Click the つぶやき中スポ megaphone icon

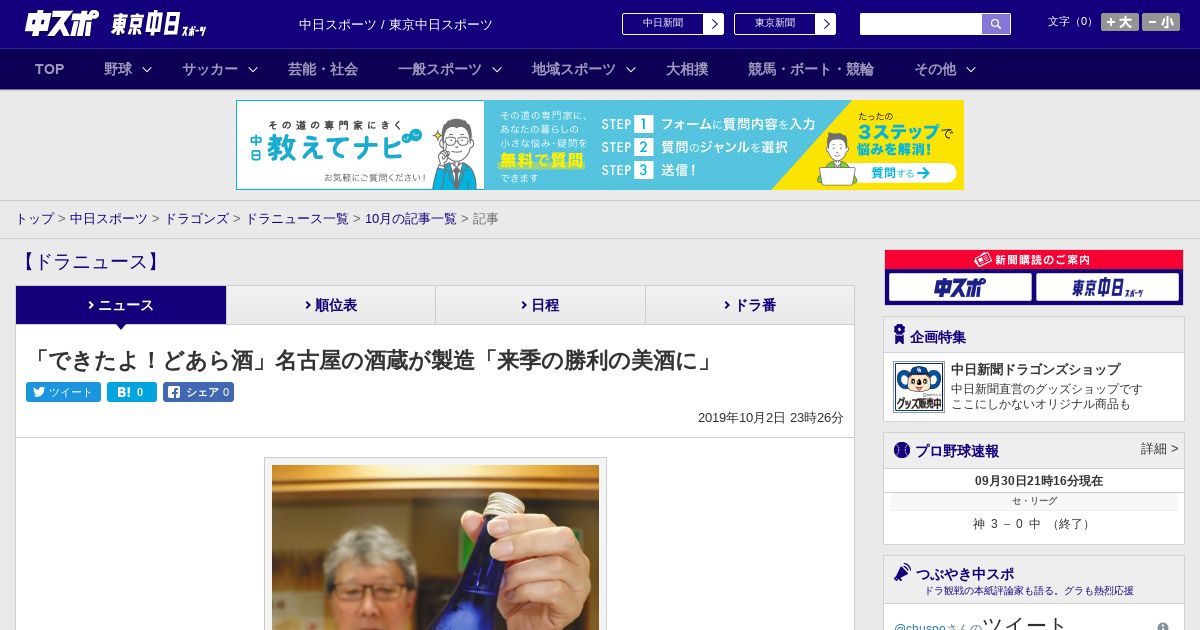coord(902,573)
